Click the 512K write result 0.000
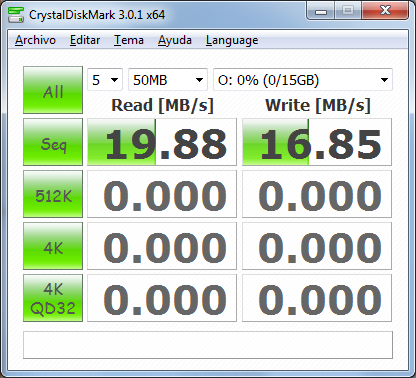416x378 pixels. (317, 194)
